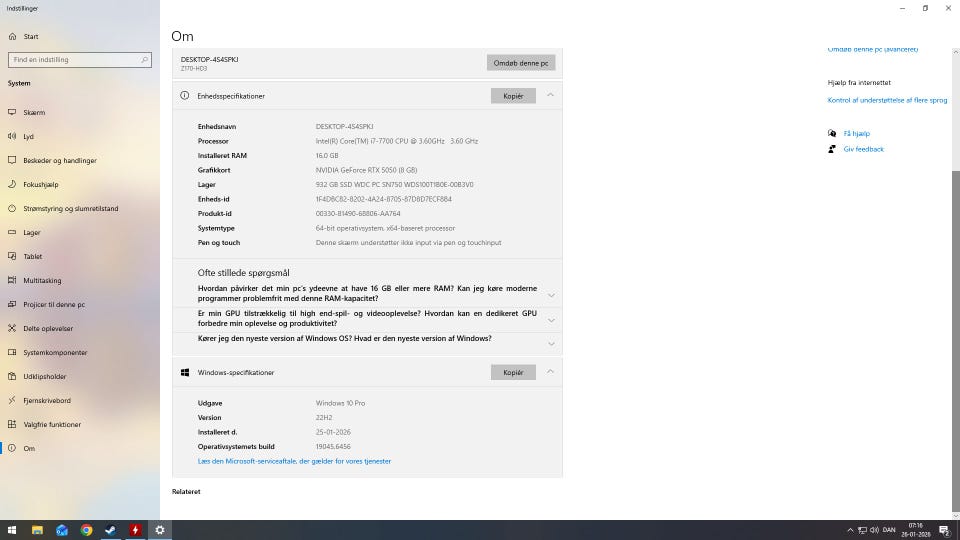Open the Få hjælp link
Image resolution: width=960 pixels, height=540 pixels.
pos(857,133)
